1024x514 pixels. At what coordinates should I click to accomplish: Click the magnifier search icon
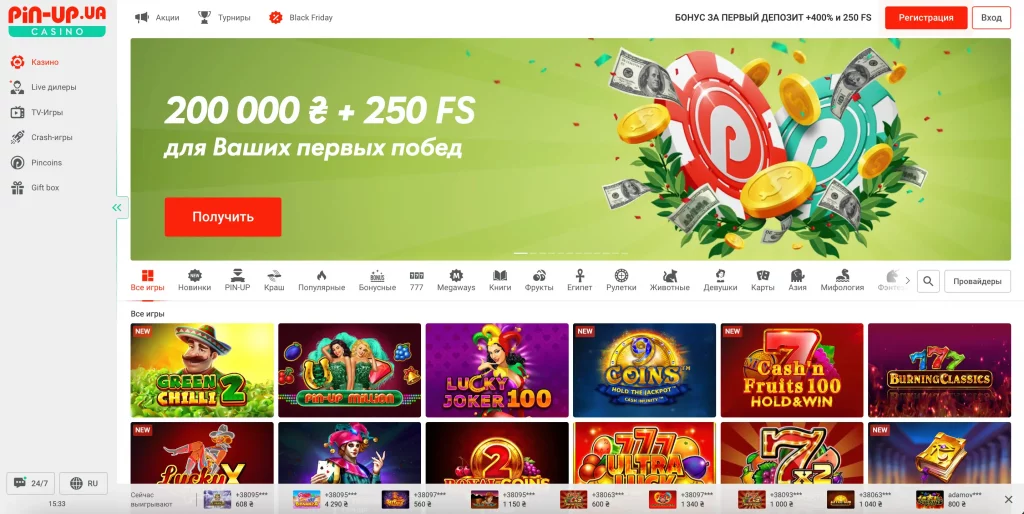point(928,281)
